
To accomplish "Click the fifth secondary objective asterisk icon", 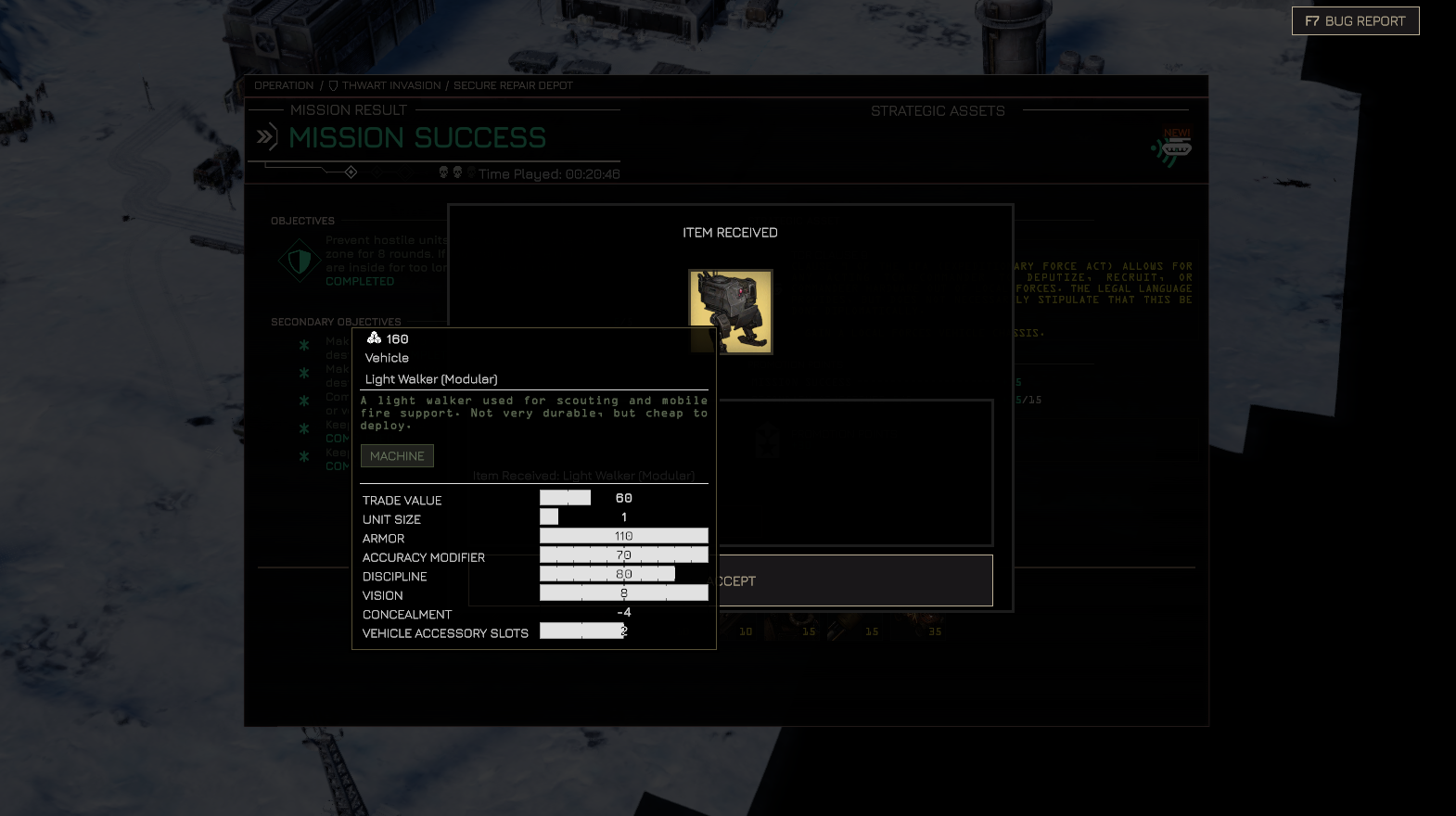I will click(304, 456).
